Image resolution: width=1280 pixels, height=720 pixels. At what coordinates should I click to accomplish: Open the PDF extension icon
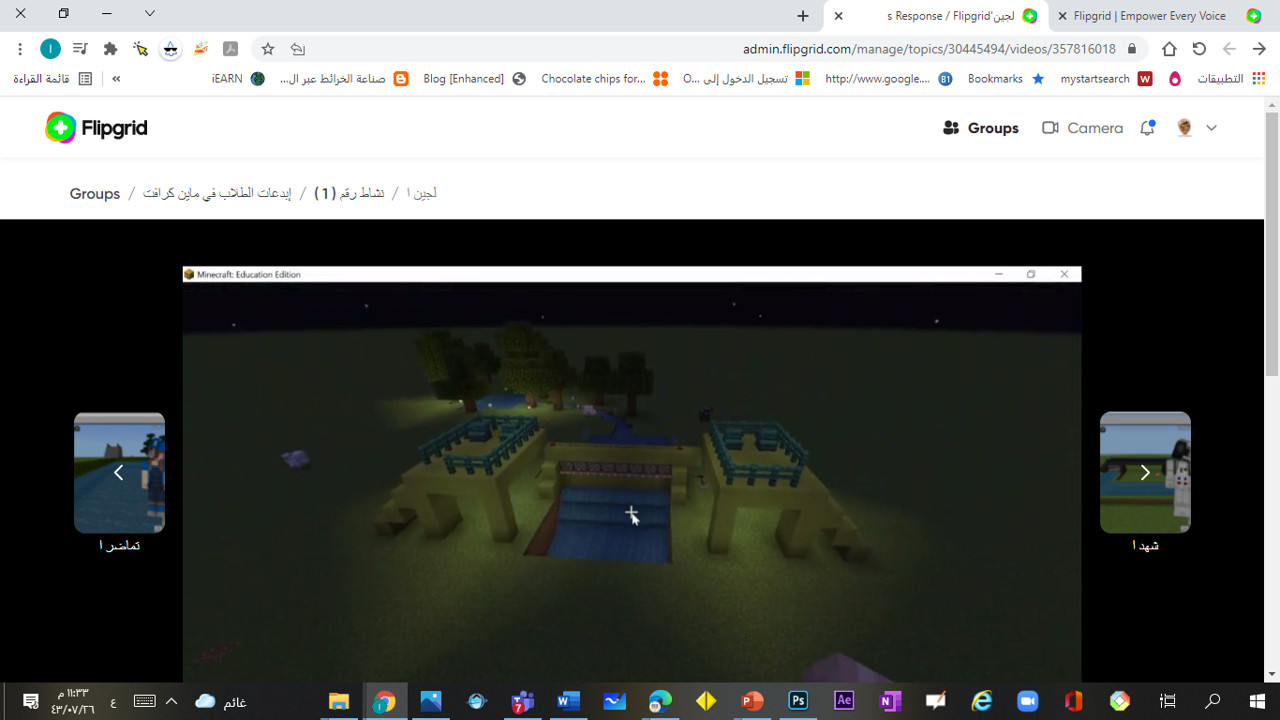pyautogui.click(x=230, y=49)
